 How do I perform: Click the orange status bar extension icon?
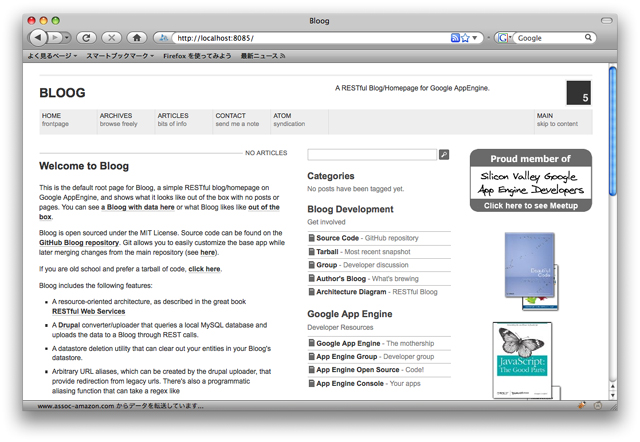click(582, 405)
